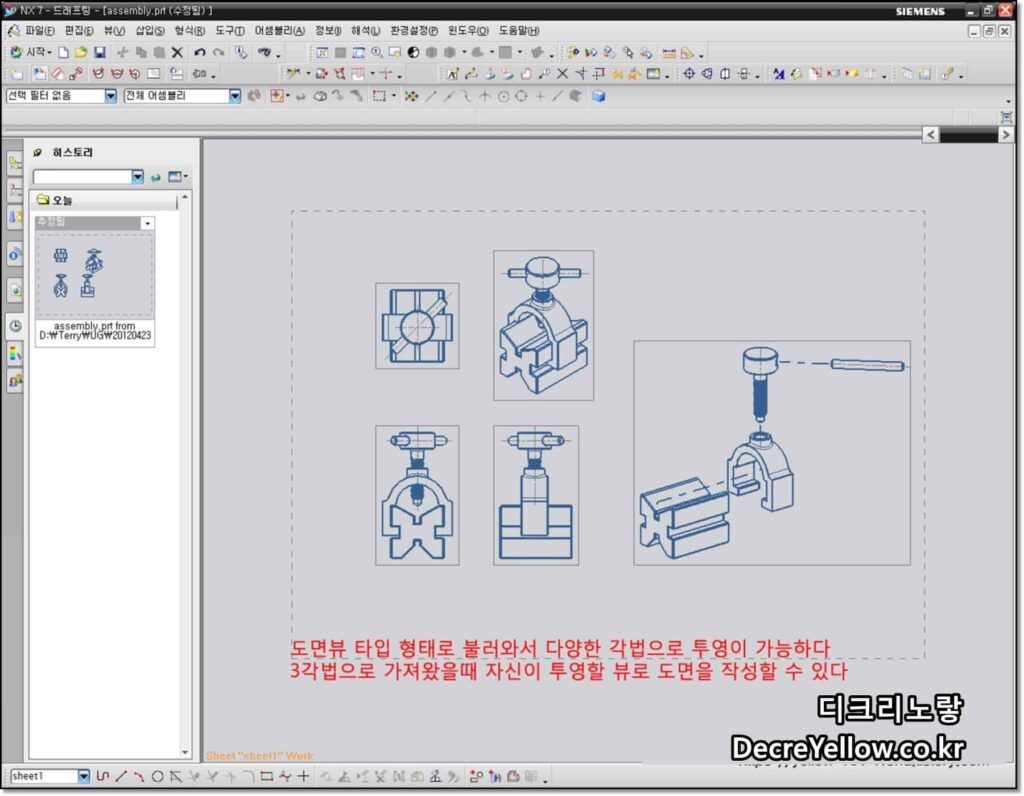
Task: Click the Save floppy disk icon
Action: (x=99, y=52)
